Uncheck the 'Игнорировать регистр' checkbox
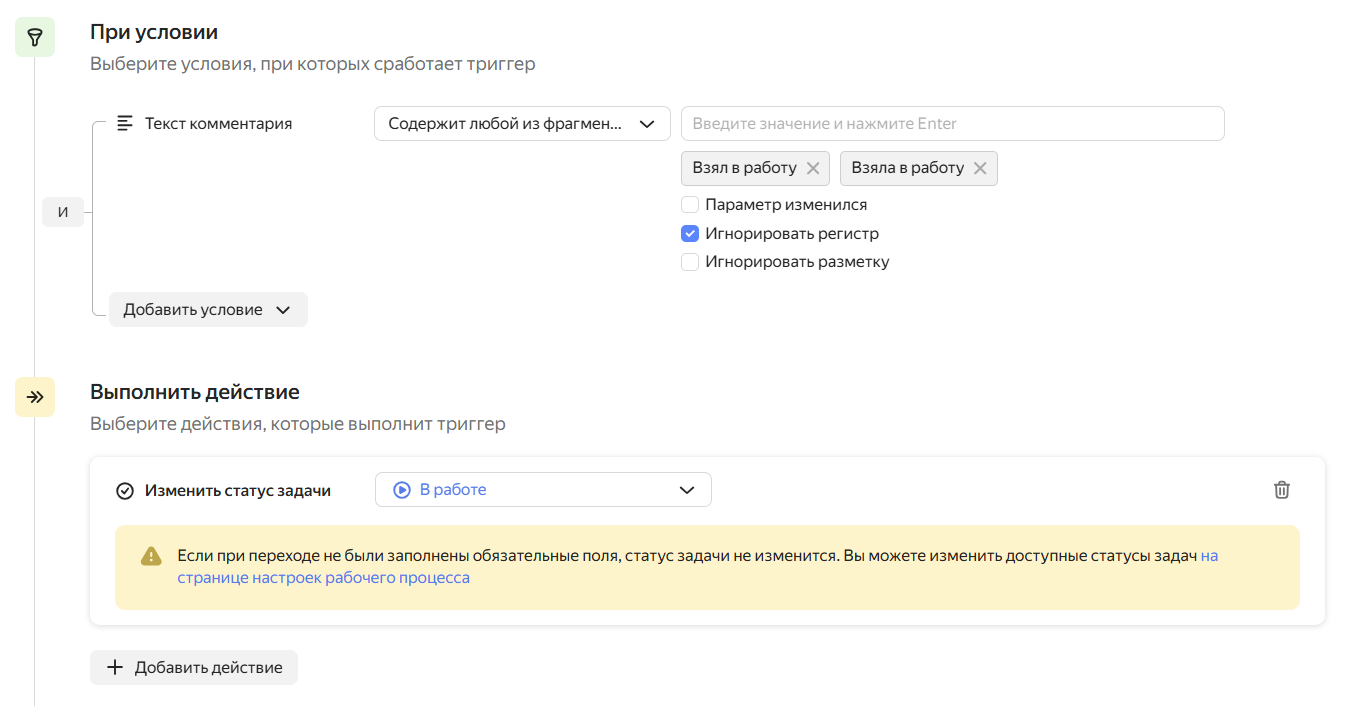This screenshot has height=706, width=1355. (x=690, y=234)
